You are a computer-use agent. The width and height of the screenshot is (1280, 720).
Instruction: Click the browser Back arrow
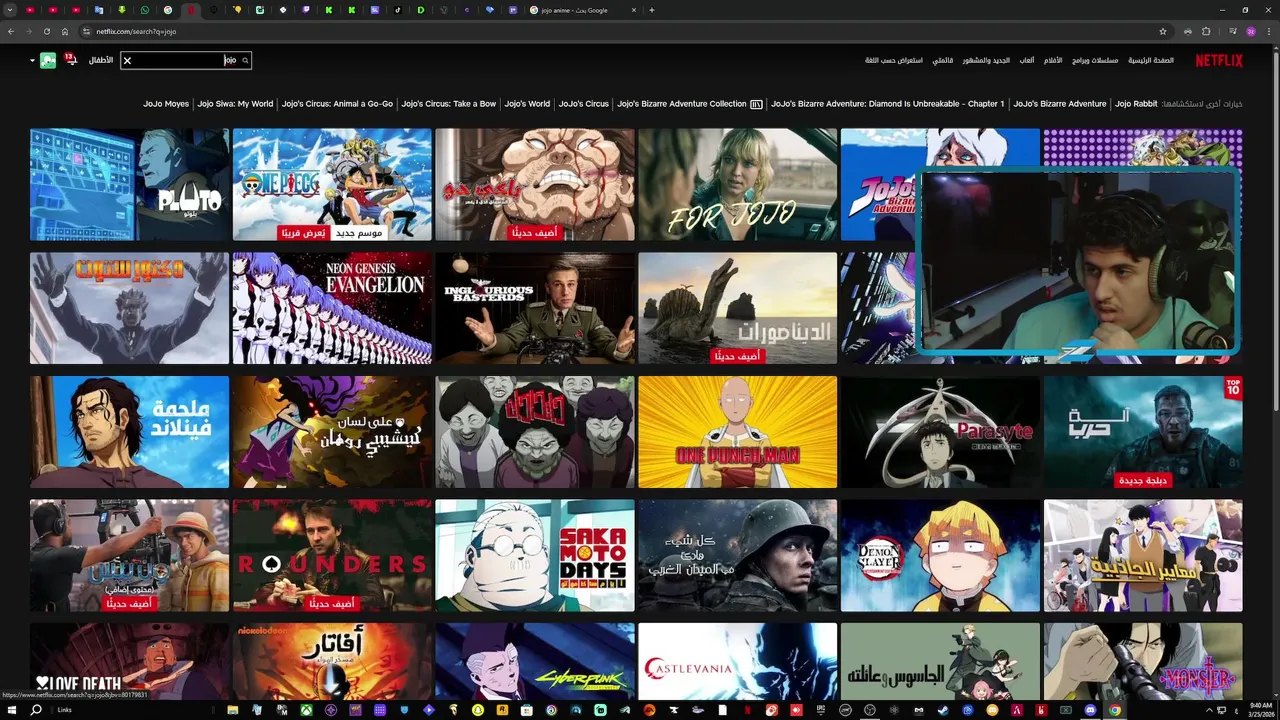[11, 31]
